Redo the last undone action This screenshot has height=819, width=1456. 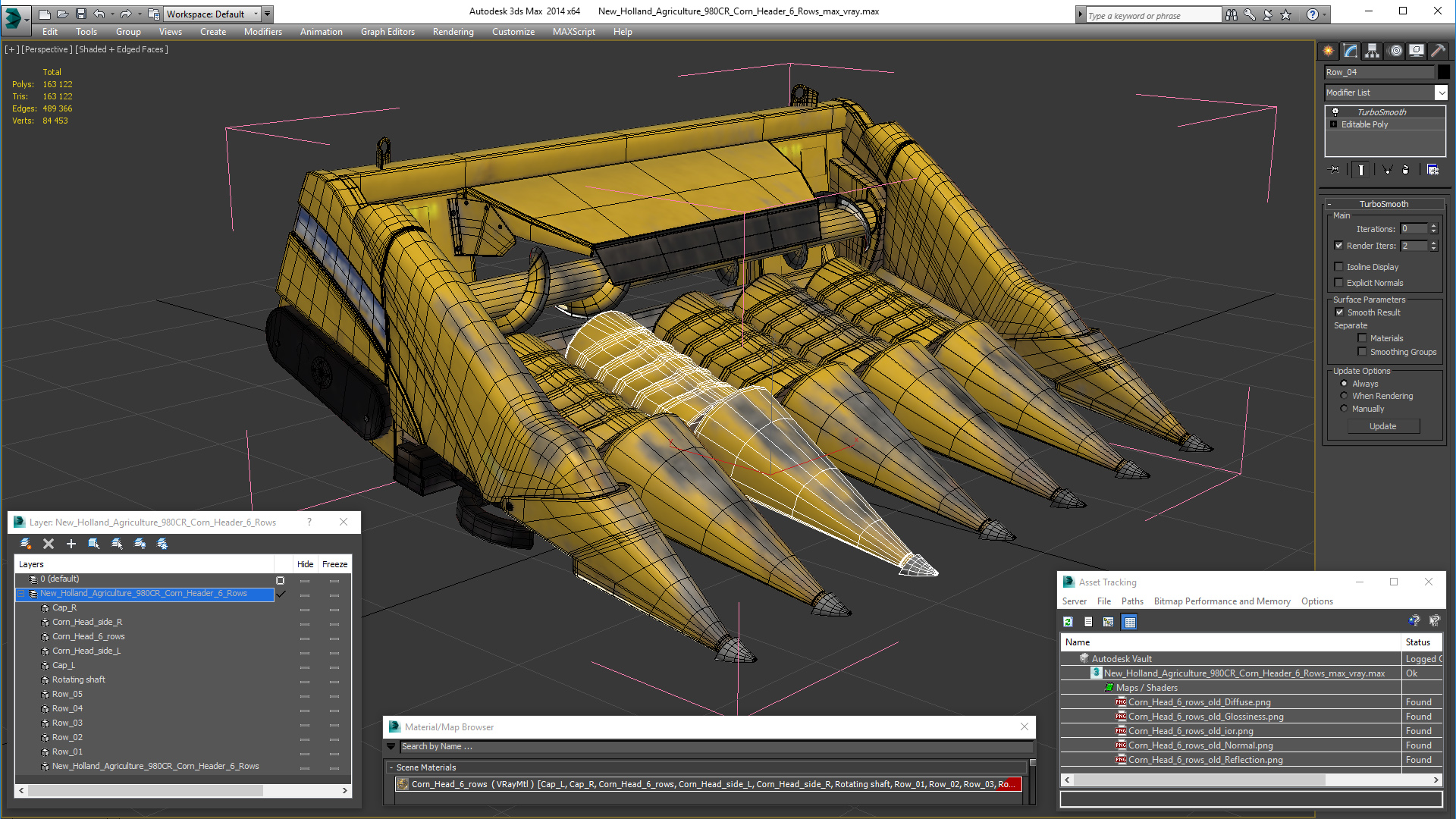tap(126, 14)
